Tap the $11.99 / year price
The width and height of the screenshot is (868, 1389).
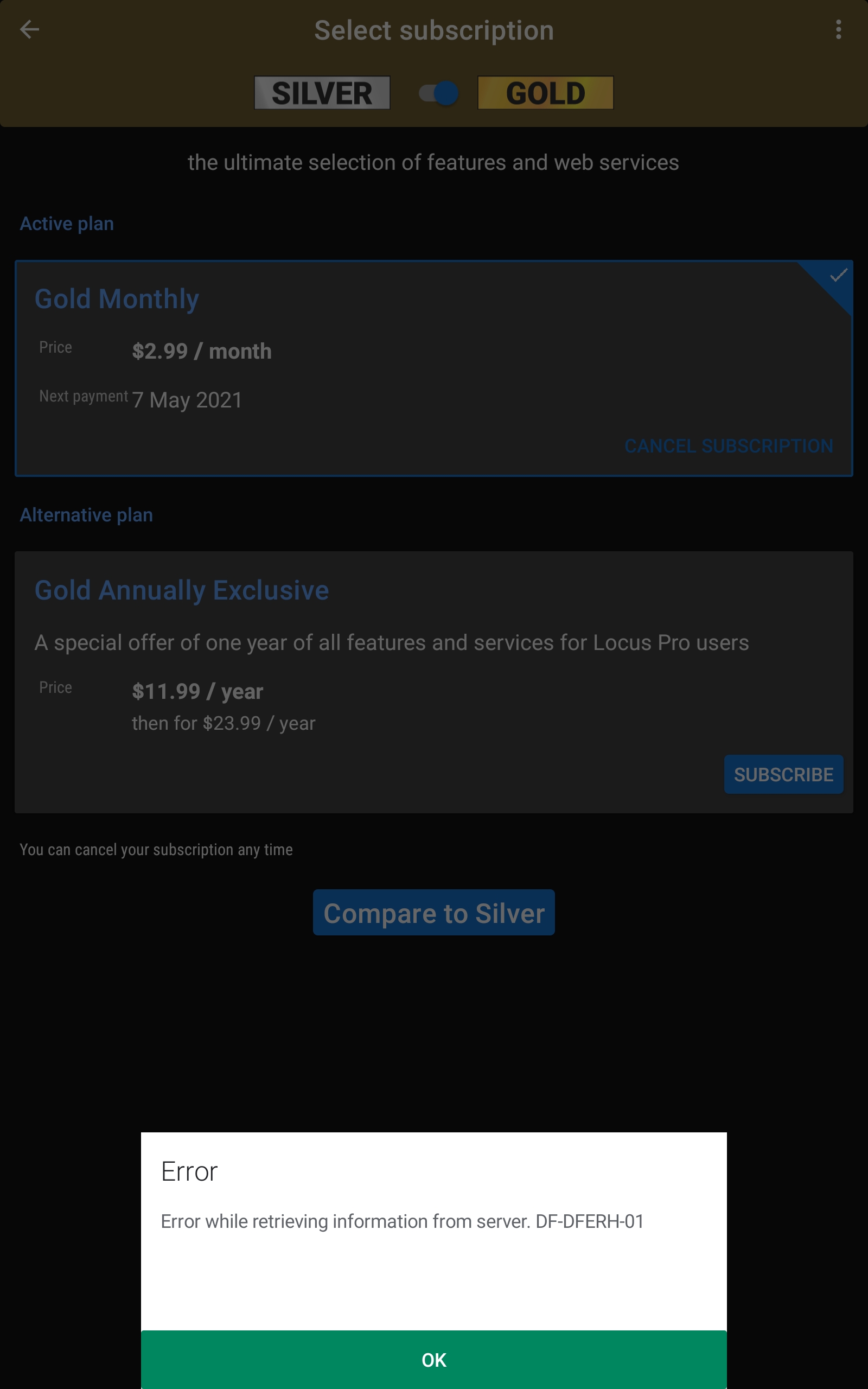coord(197,692)
